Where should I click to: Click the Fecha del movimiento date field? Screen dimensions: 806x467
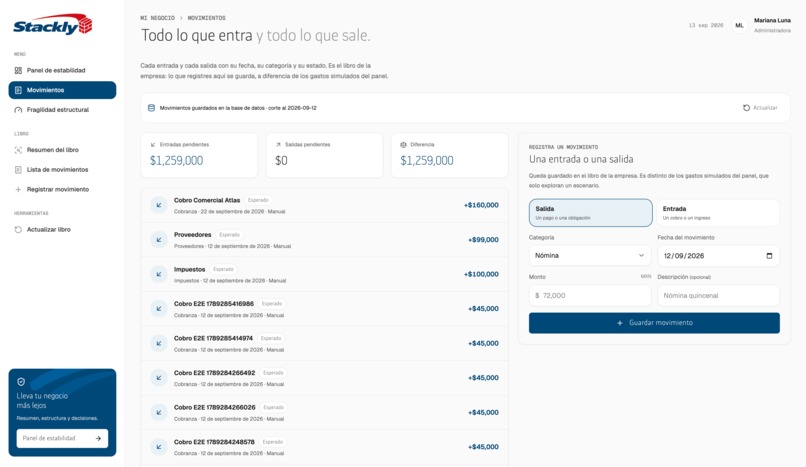(718, 256)
